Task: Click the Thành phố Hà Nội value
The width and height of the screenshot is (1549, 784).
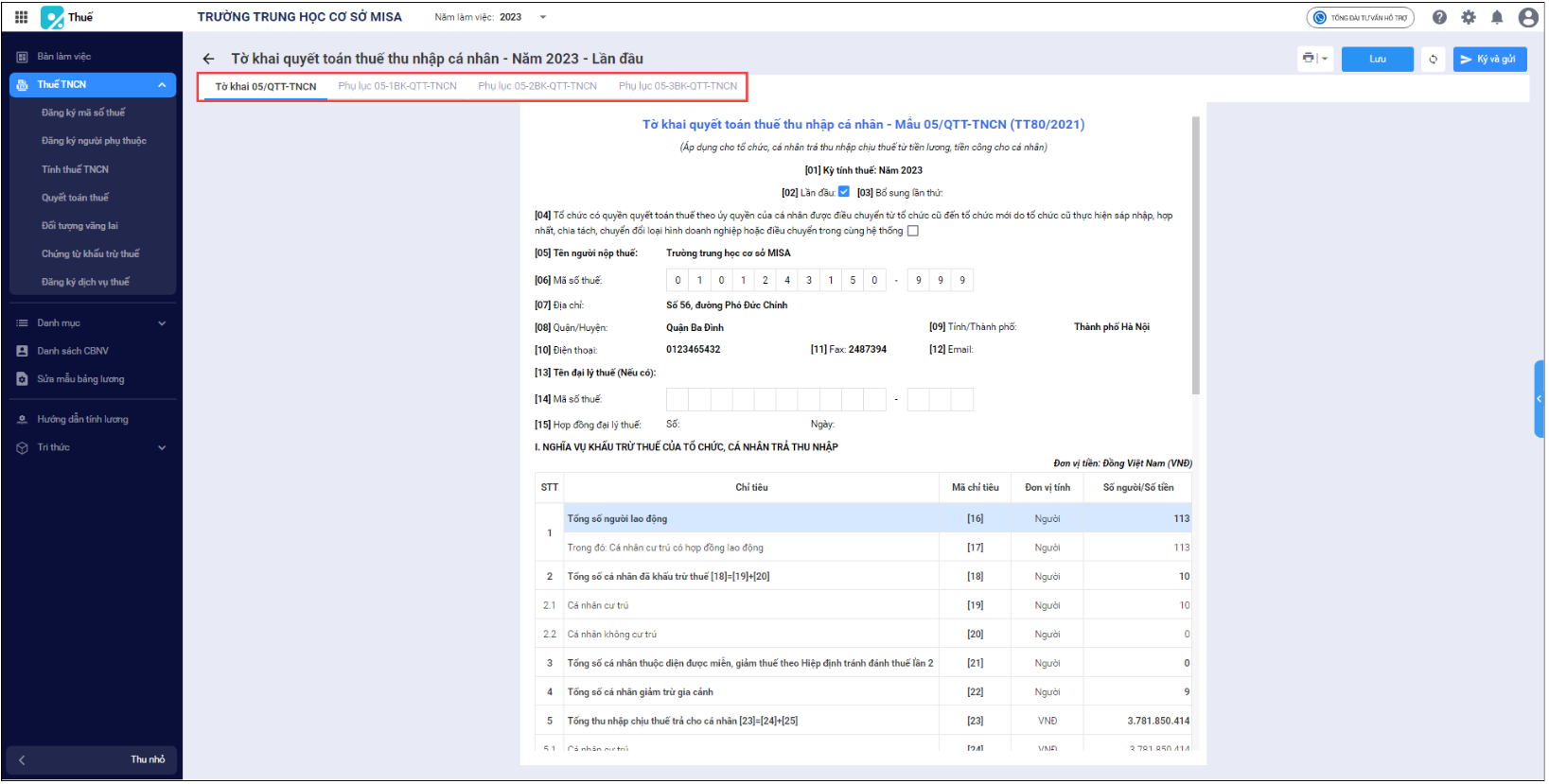Action: (1112, 327)
